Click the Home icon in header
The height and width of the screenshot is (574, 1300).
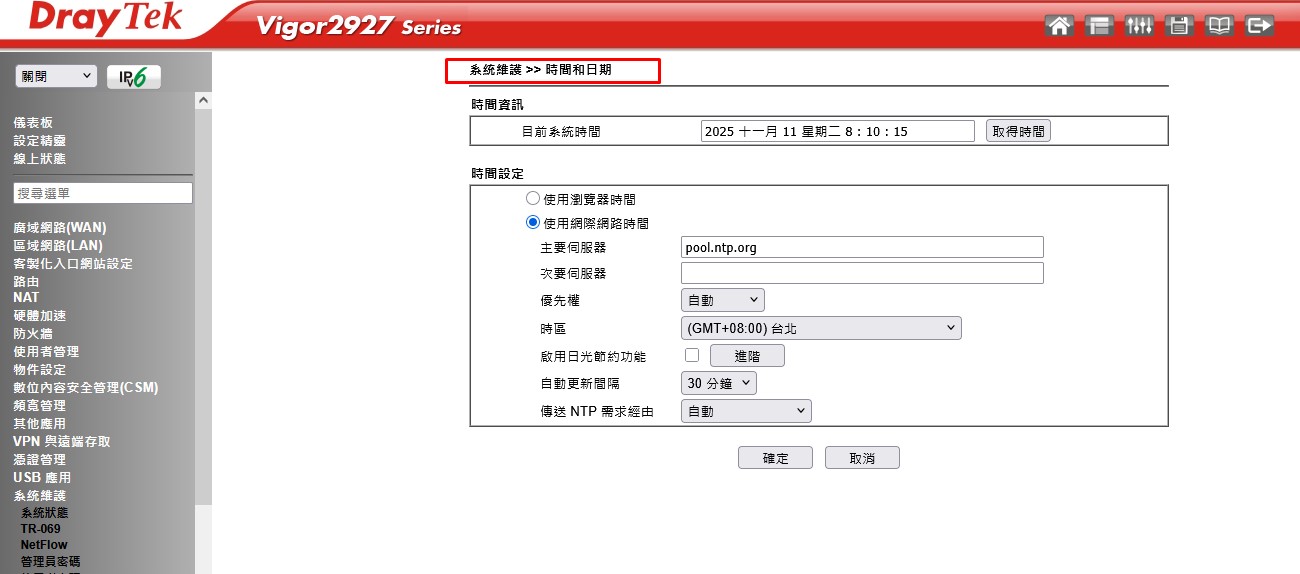point(1059,26)
